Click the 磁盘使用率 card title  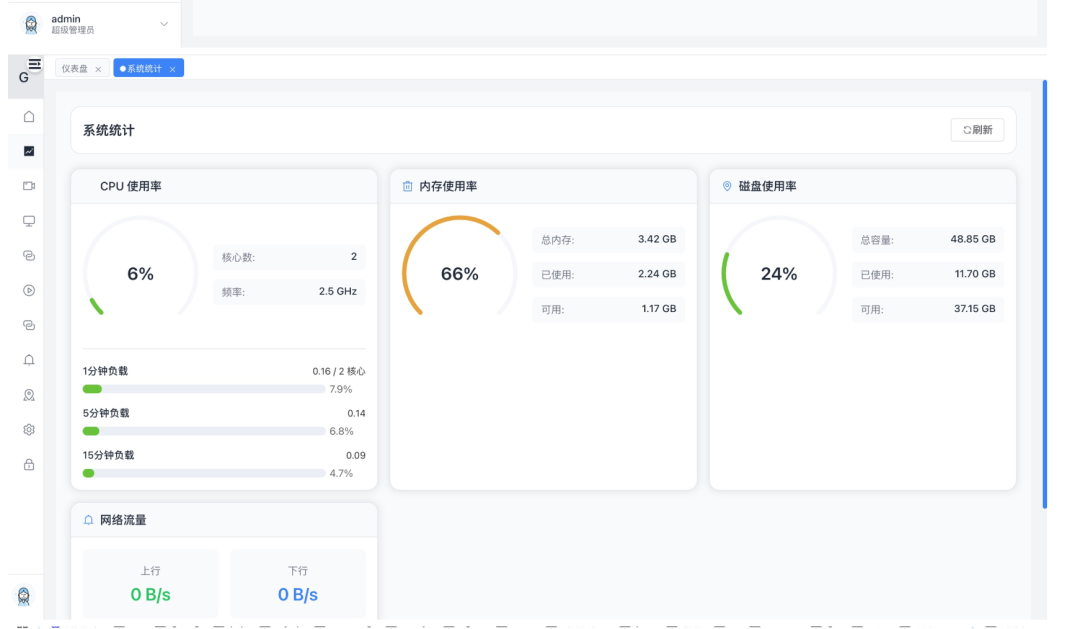[767, 186]
